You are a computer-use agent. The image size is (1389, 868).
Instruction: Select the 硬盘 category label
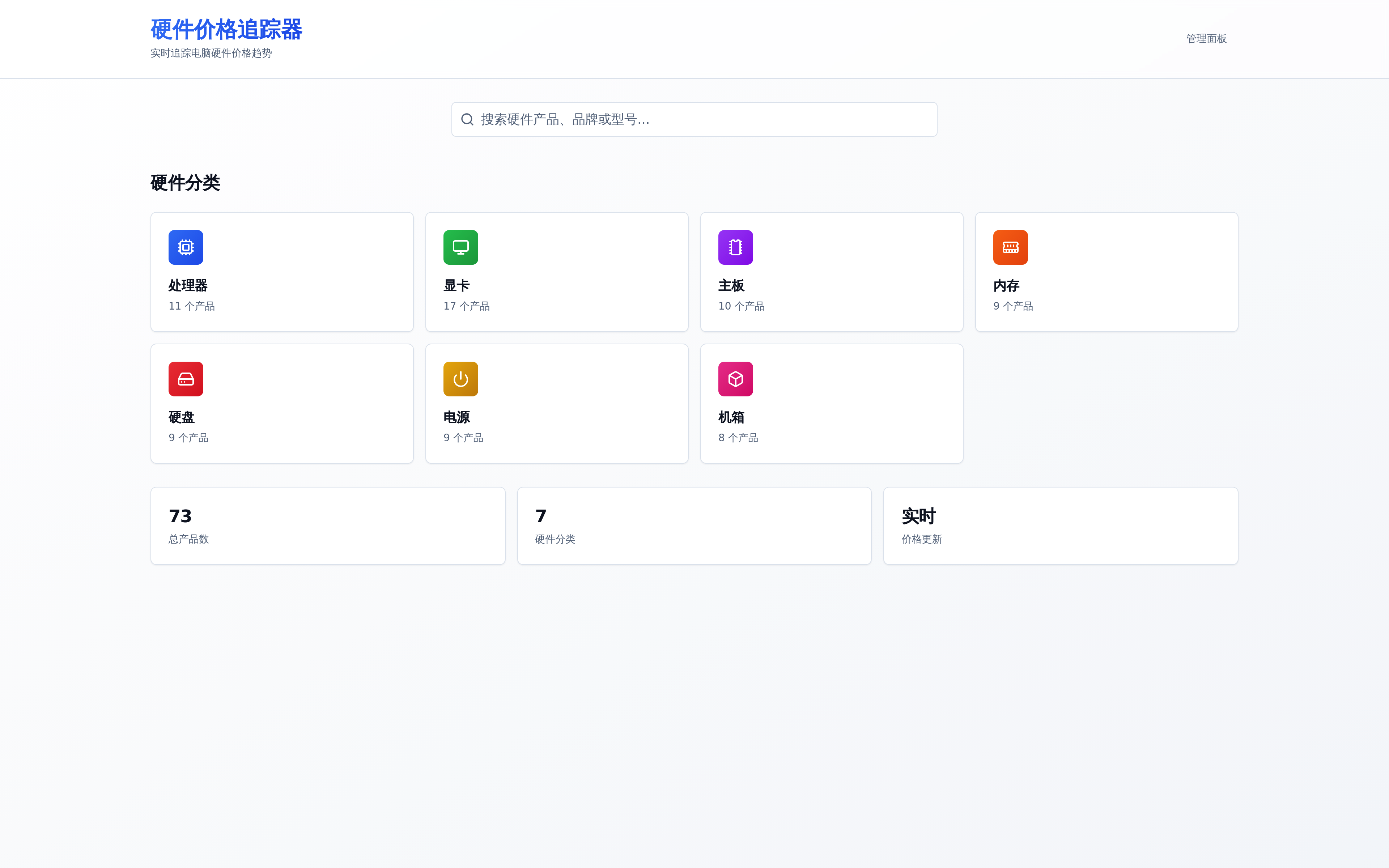tap(181, 417)
